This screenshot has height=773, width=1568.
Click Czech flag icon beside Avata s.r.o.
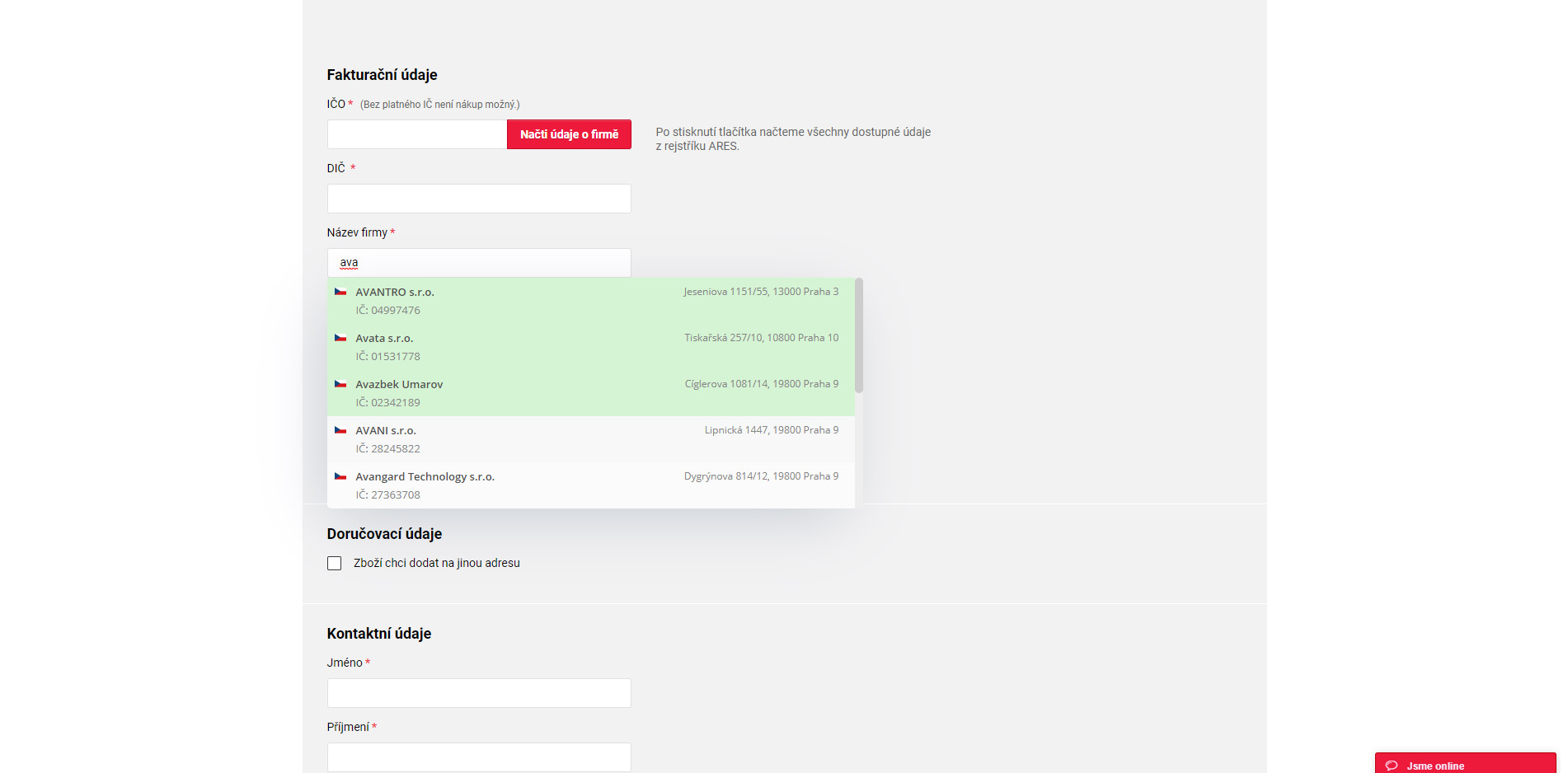pyautogui.click(x=340, y=338)
